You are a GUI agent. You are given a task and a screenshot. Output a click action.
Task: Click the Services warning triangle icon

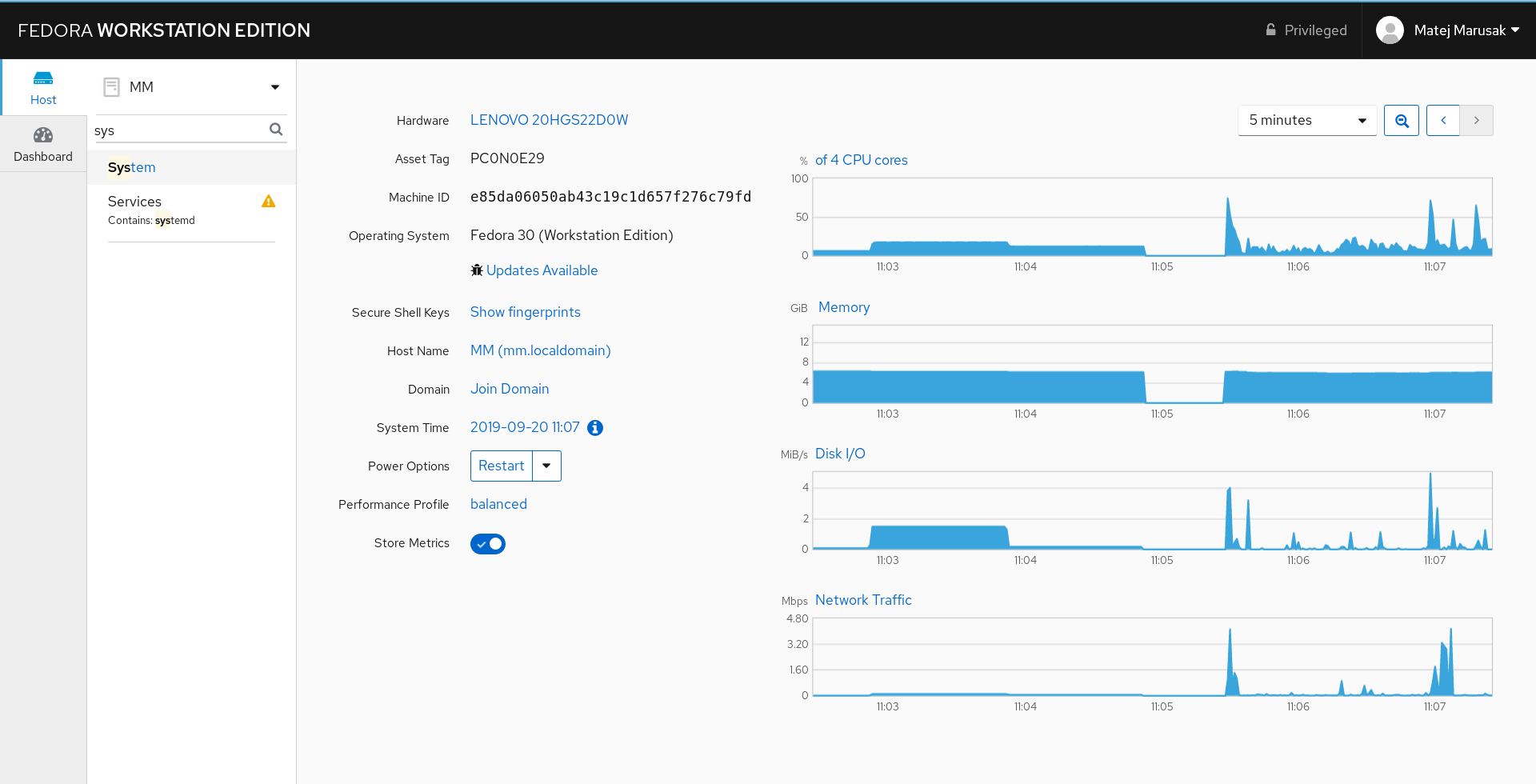click(269, 202)
